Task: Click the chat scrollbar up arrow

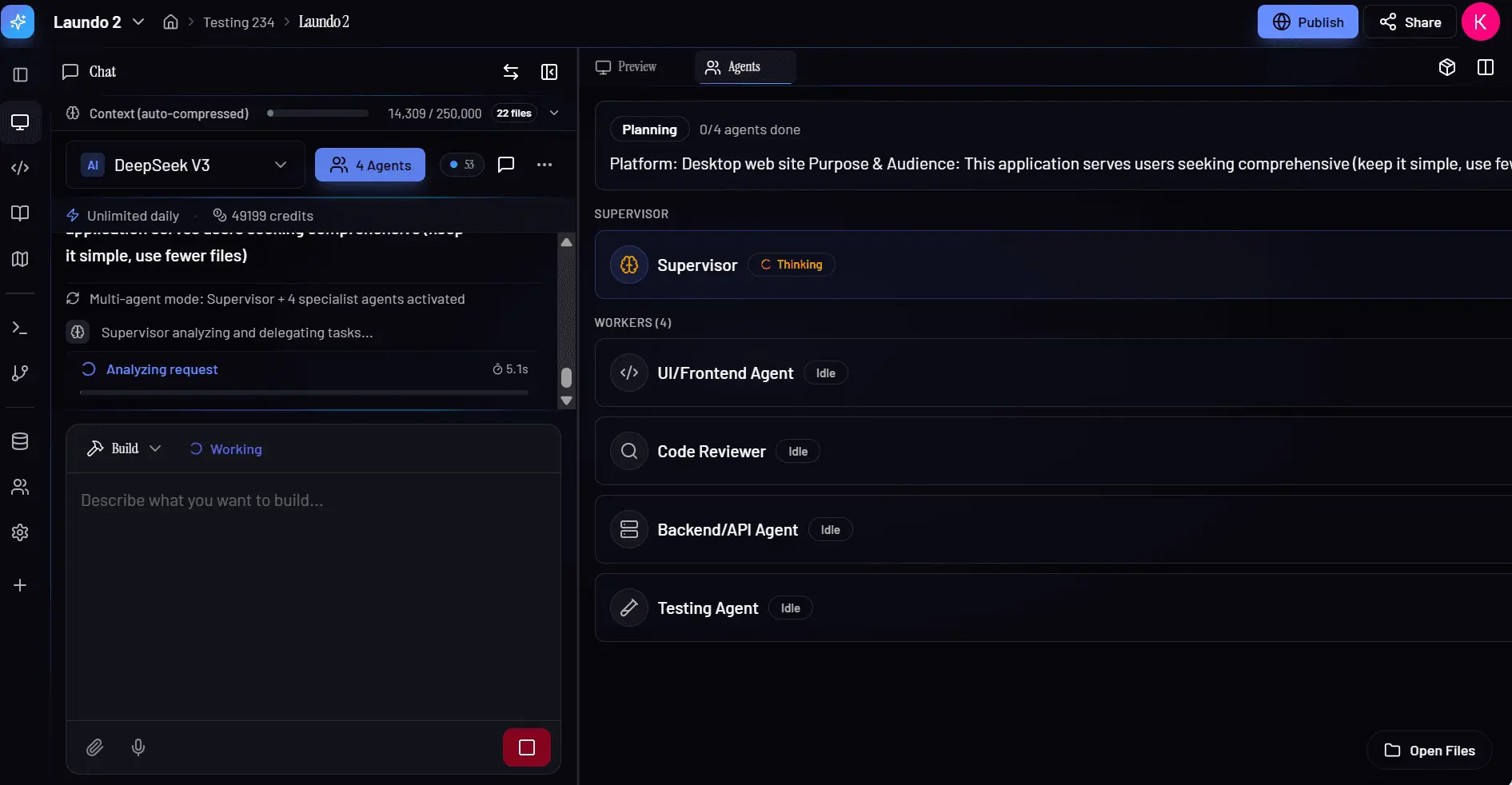Action: pyautogui.click(x=566, y=241)
